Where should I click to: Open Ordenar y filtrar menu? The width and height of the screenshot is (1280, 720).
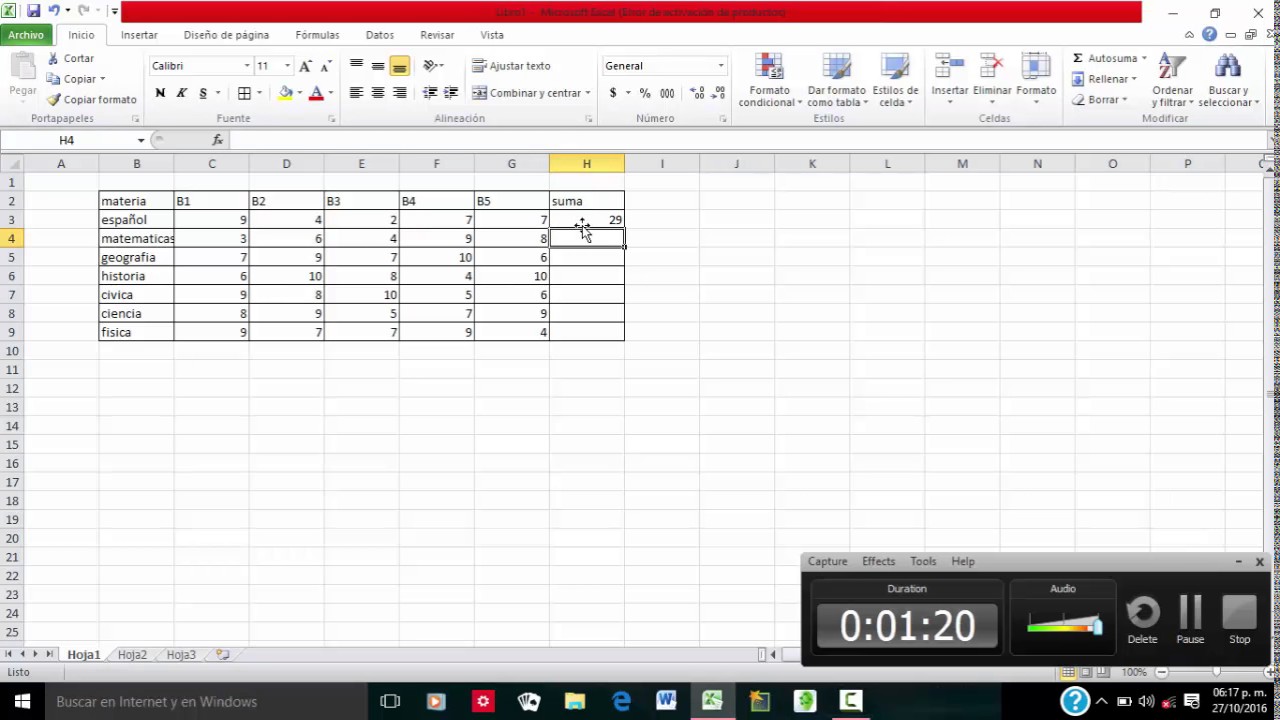click(1172, 80)
